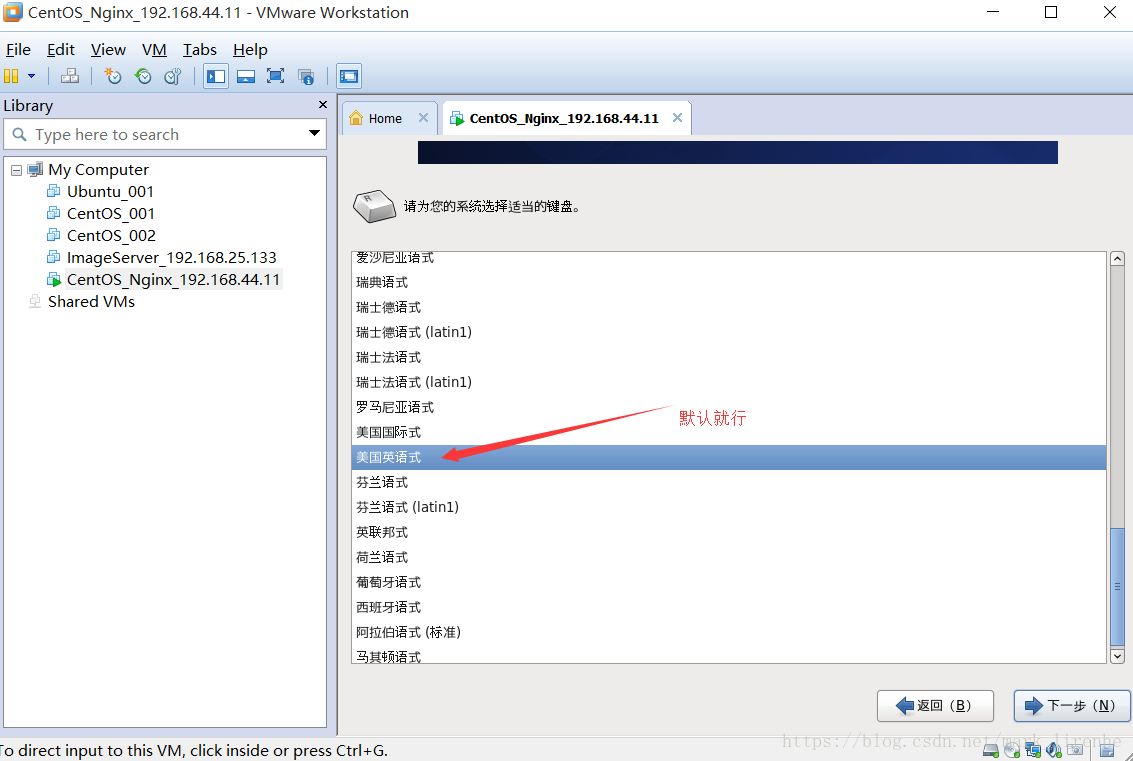This screenshot has height=761, width=1133.
Task: Click the Revert to Snapshot toolbar icon
Action: point(143,76)
